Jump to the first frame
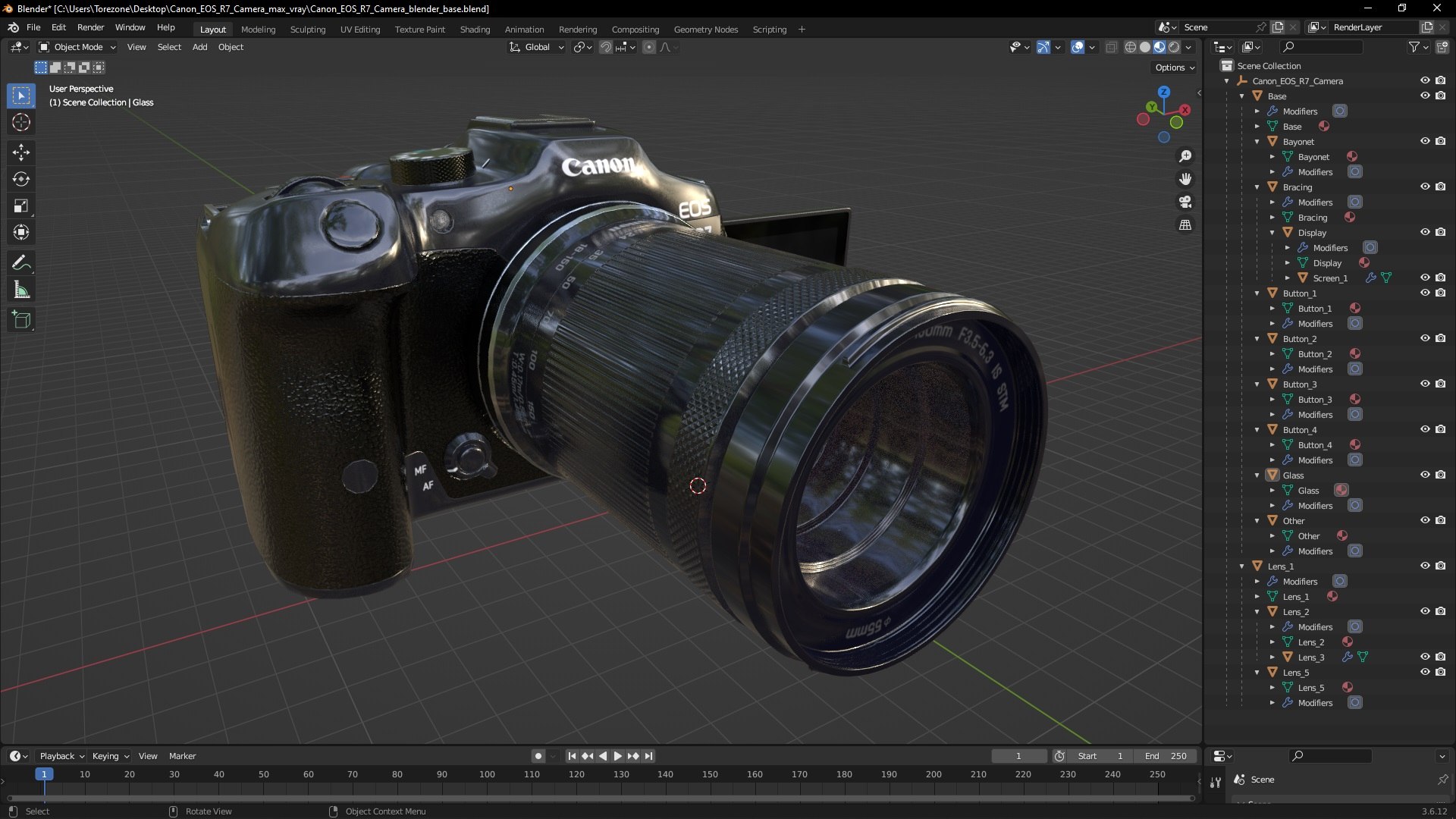 [572, 756]
